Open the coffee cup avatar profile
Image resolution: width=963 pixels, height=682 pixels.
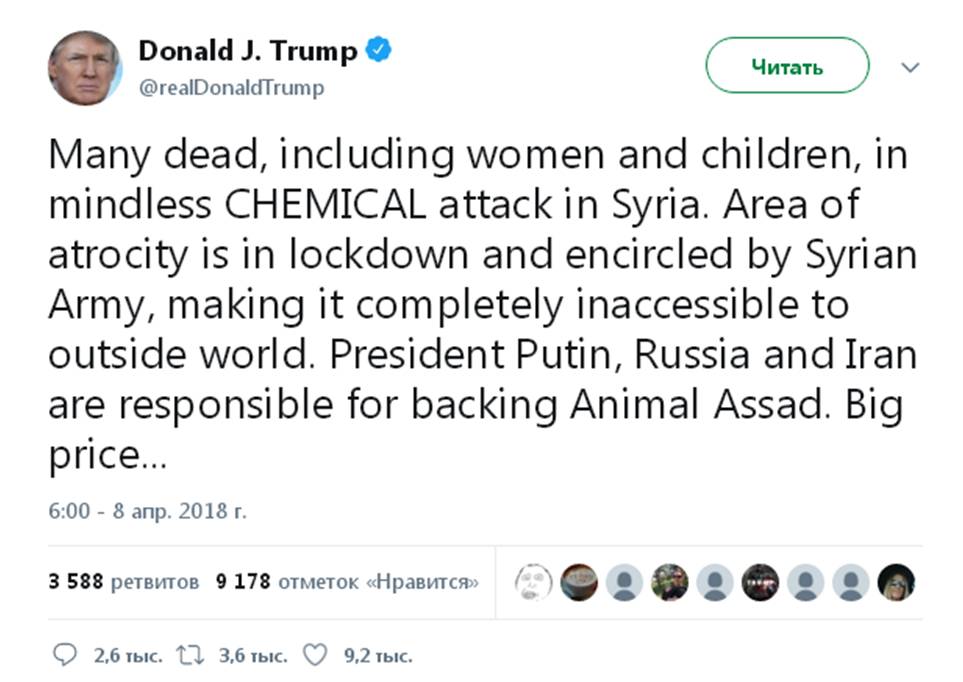click(579, 581)
